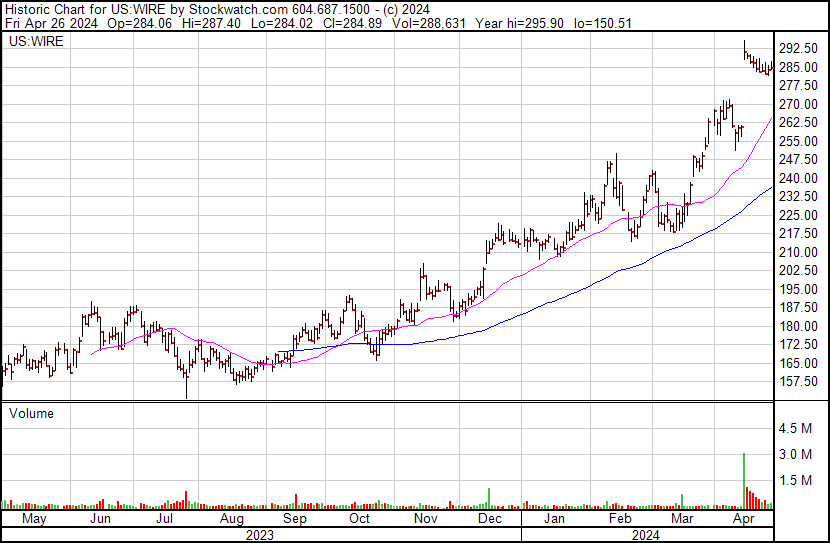Click the Feb month label
The width and height of the screenshot is (830, 543).
[x=620, y=519]
